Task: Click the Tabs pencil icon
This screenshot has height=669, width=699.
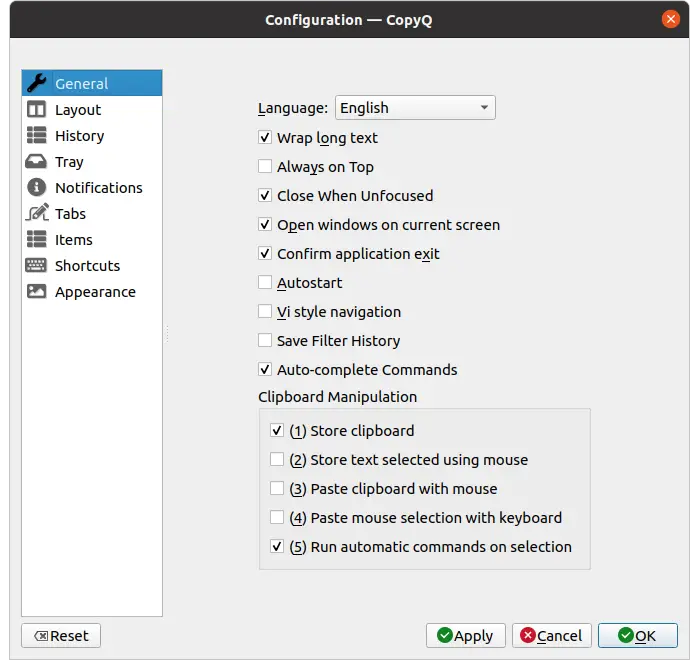Action: pyautogui.click(x=37, y=213)
